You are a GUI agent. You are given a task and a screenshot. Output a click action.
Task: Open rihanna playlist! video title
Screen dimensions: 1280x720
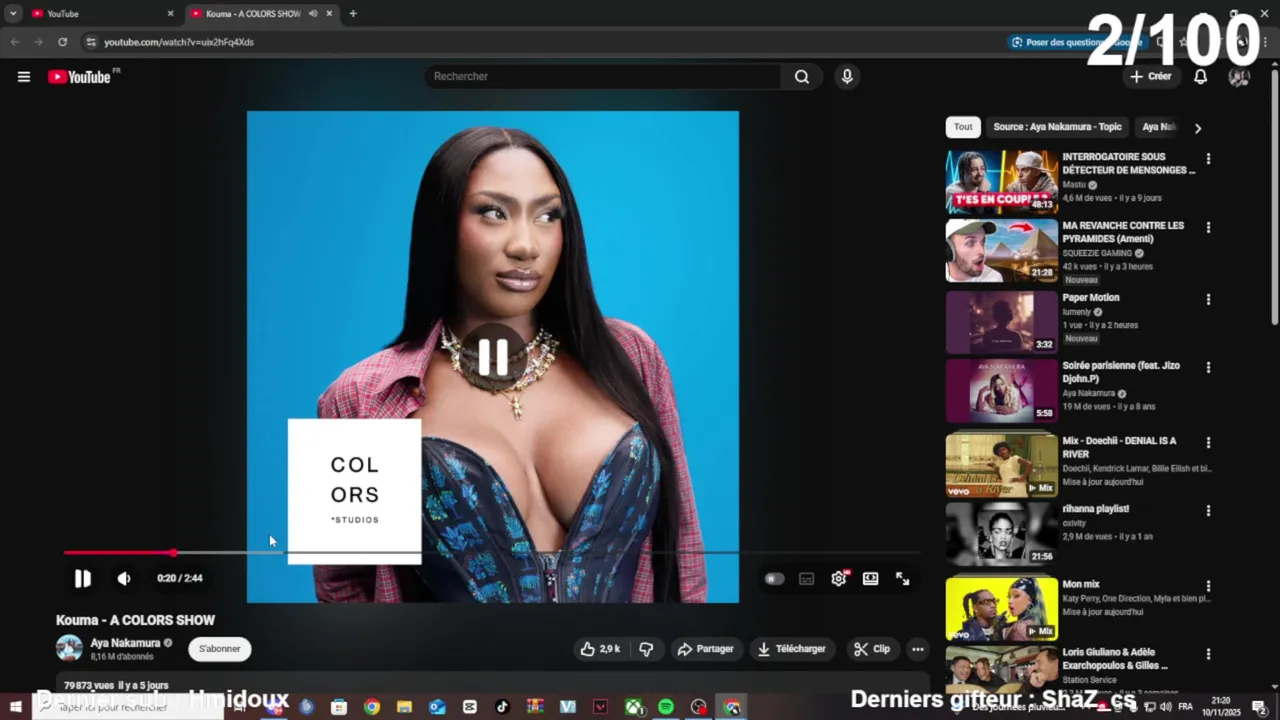tap(1096, 509)
